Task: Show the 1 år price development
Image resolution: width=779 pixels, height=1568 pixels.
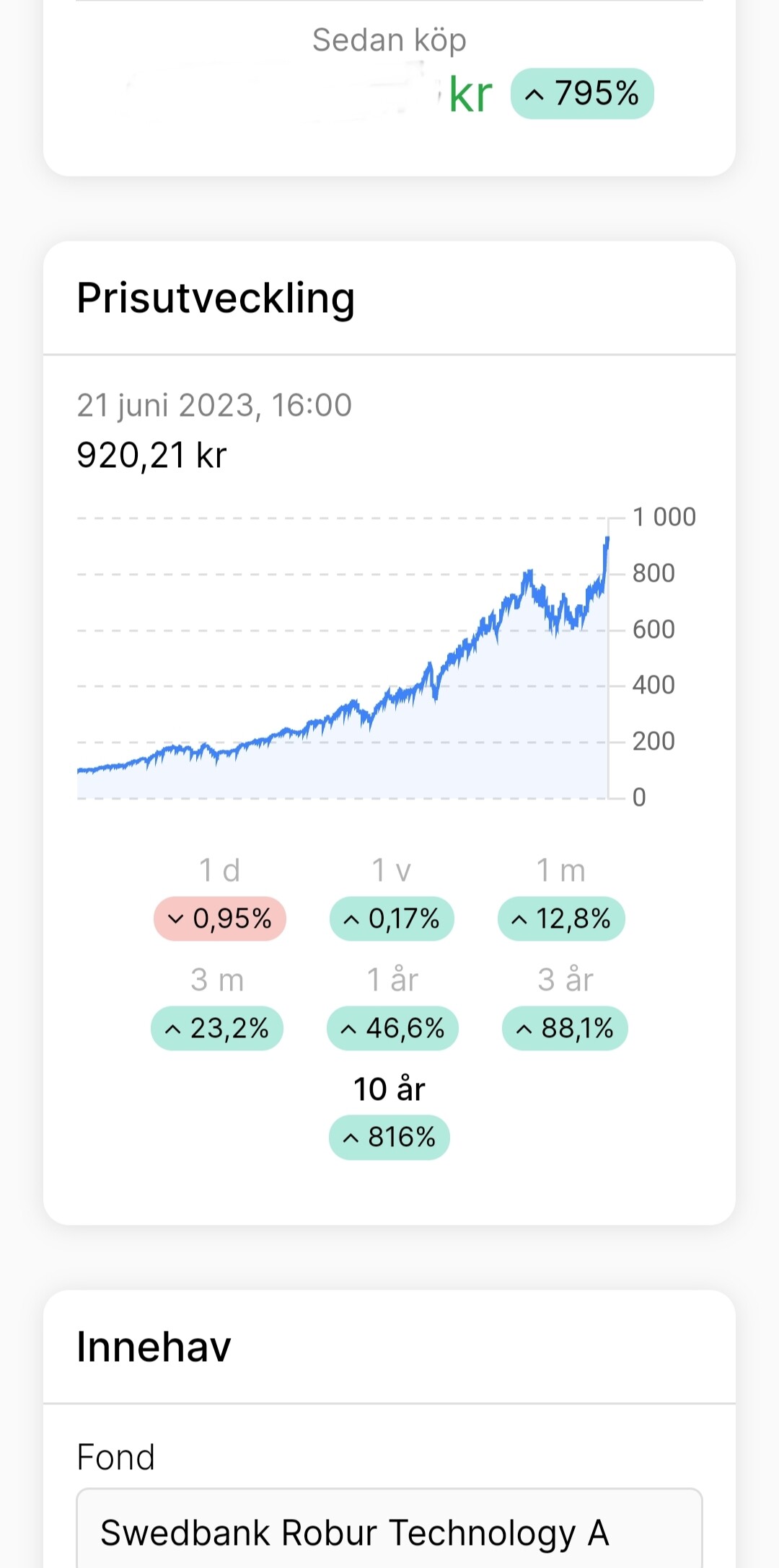Action: click(x=392, y=980)
